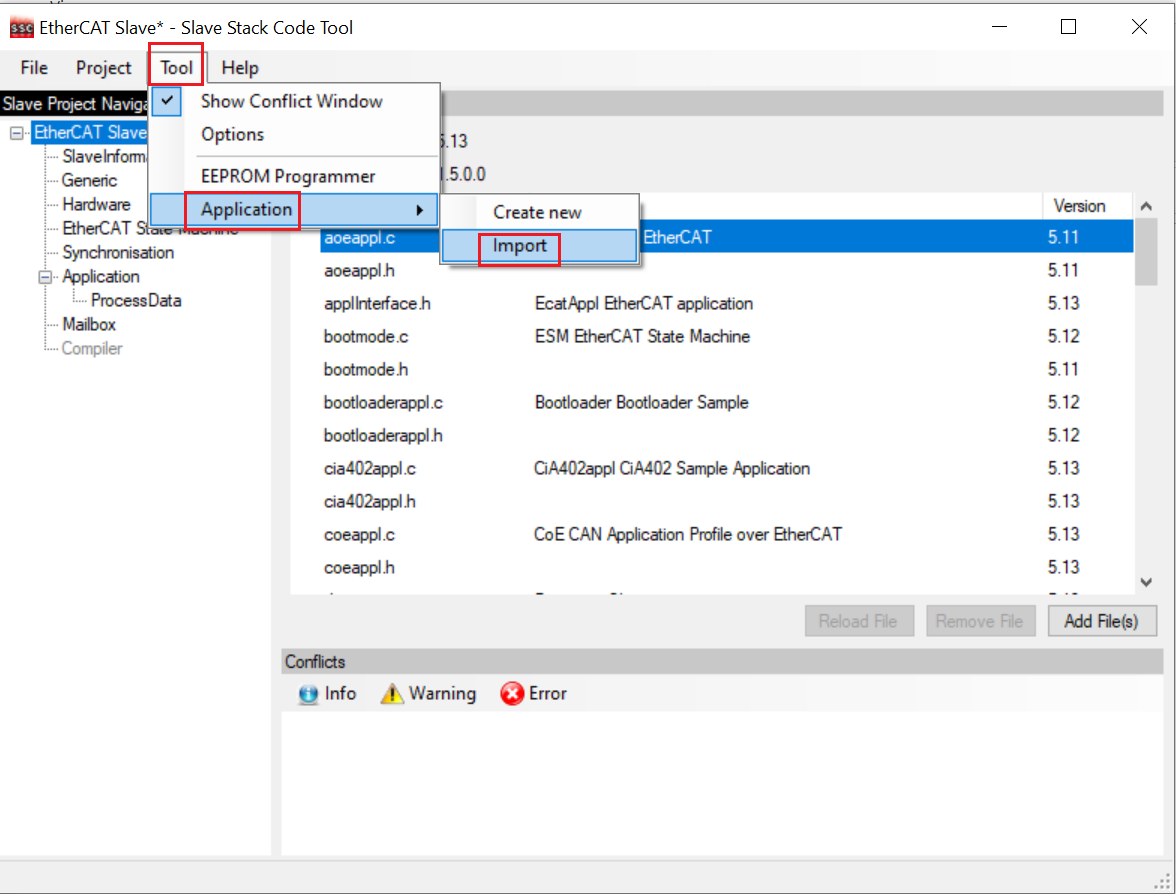The image size is (1176, 894).
Task: Open Options from the Tool menu
Action: (x=232, y=134)
